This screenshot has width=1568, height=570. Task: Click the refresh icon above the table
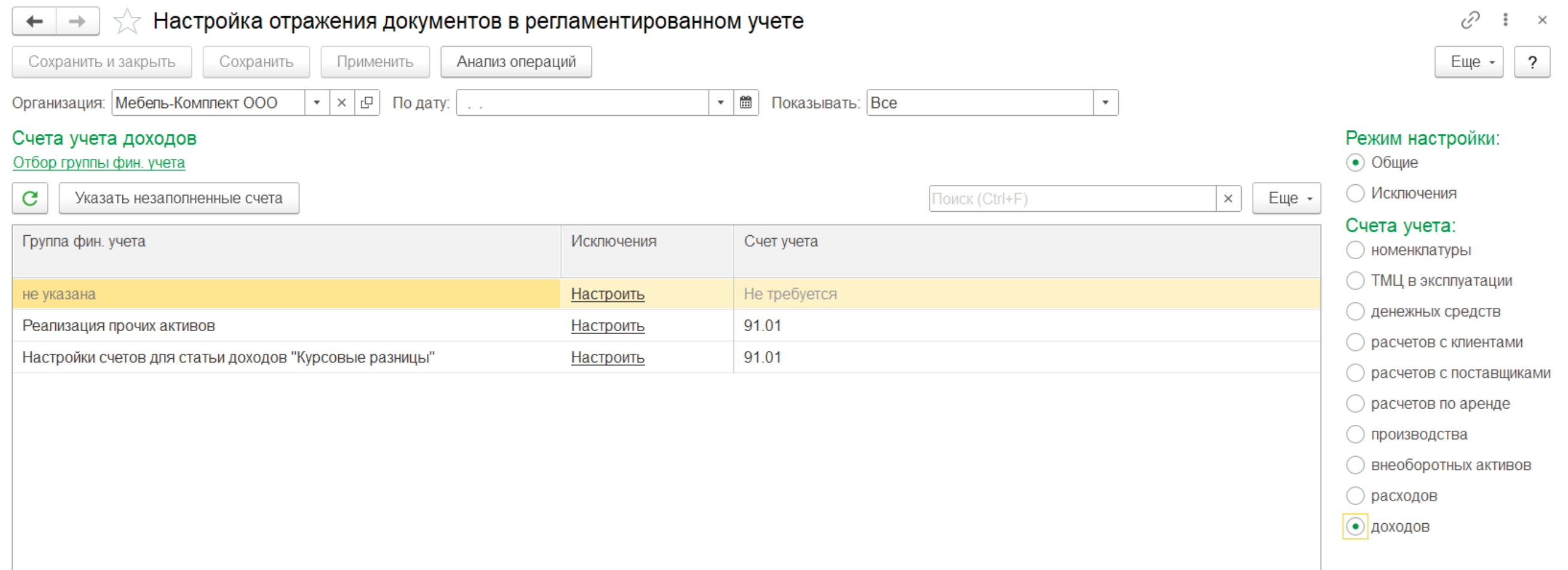pos(30,198)
